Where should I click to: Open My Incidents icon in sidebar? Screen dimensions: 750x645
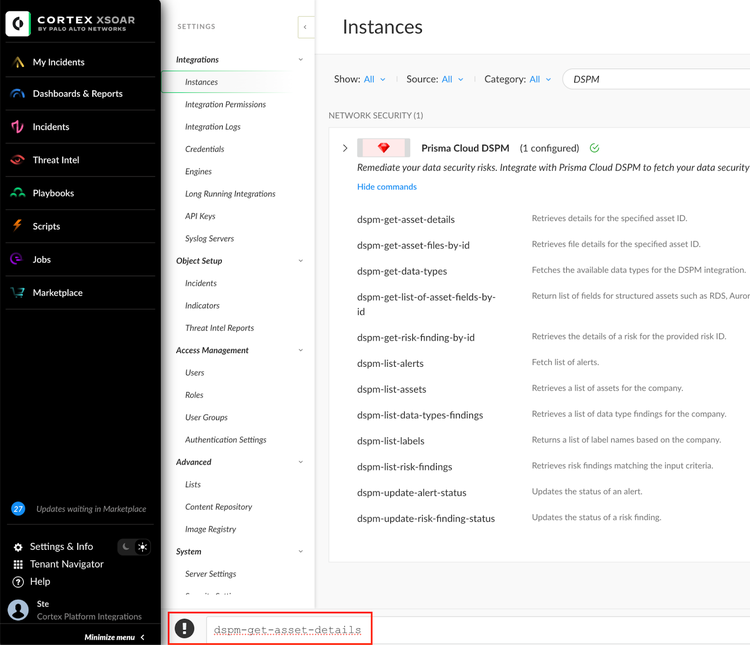[18, 62]
